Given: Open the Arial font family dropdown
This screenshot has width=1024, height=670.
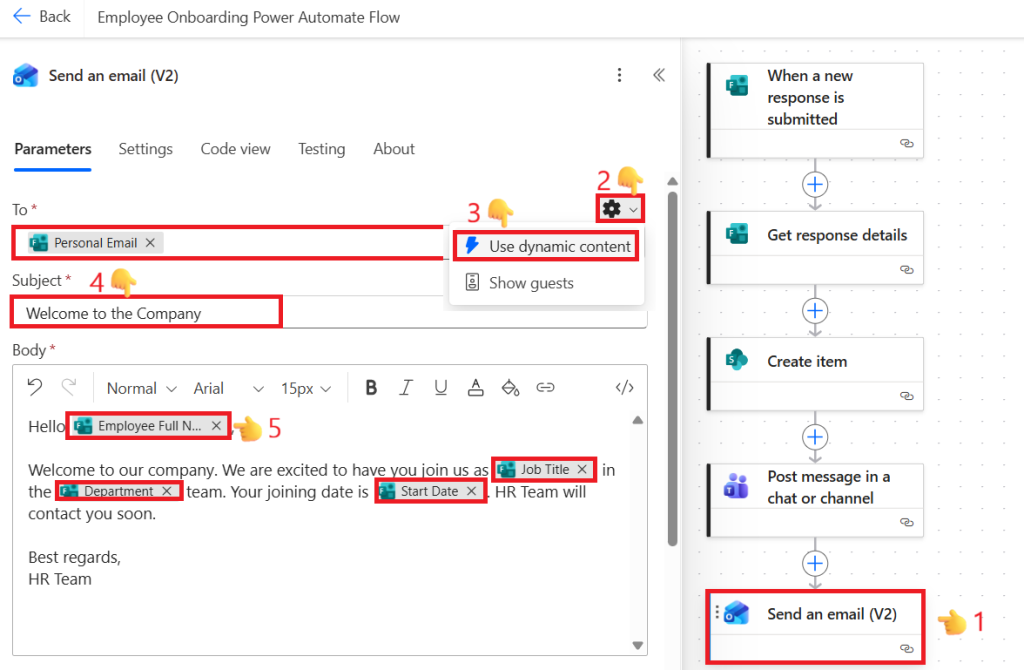Looking at the screenshot, I should 229,388.
